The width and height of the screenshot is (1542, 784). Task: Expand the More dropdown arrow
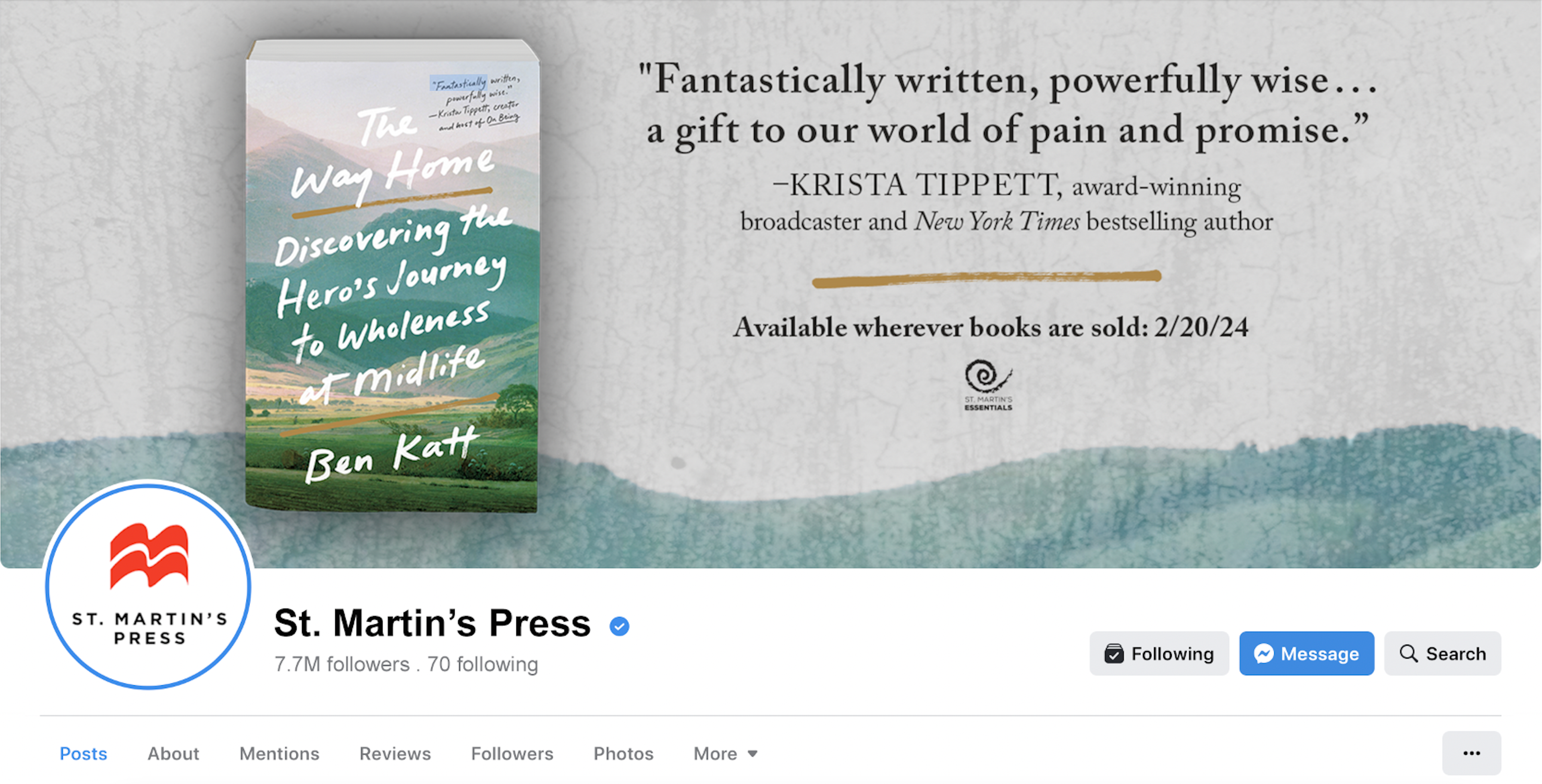(x=753, y=753)
